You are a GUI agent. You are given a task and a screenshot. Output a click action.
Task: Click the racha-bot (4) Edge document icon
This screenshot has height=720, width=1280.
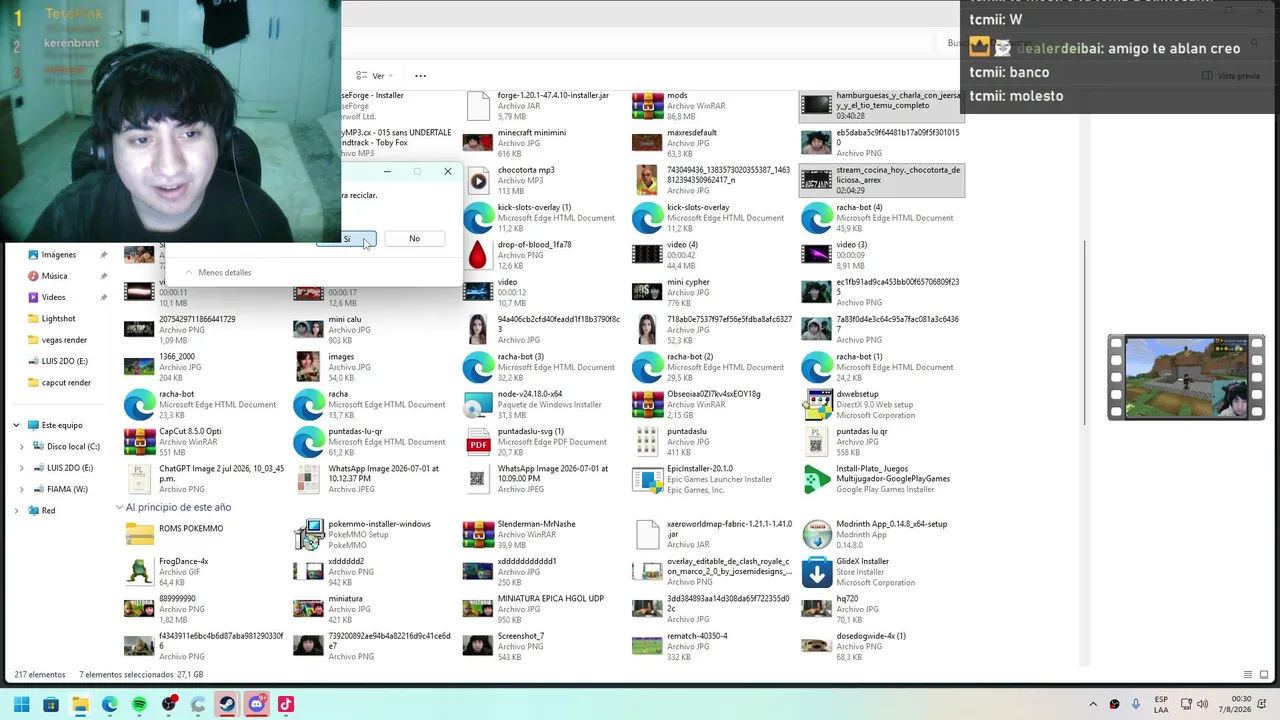(817, 217)
